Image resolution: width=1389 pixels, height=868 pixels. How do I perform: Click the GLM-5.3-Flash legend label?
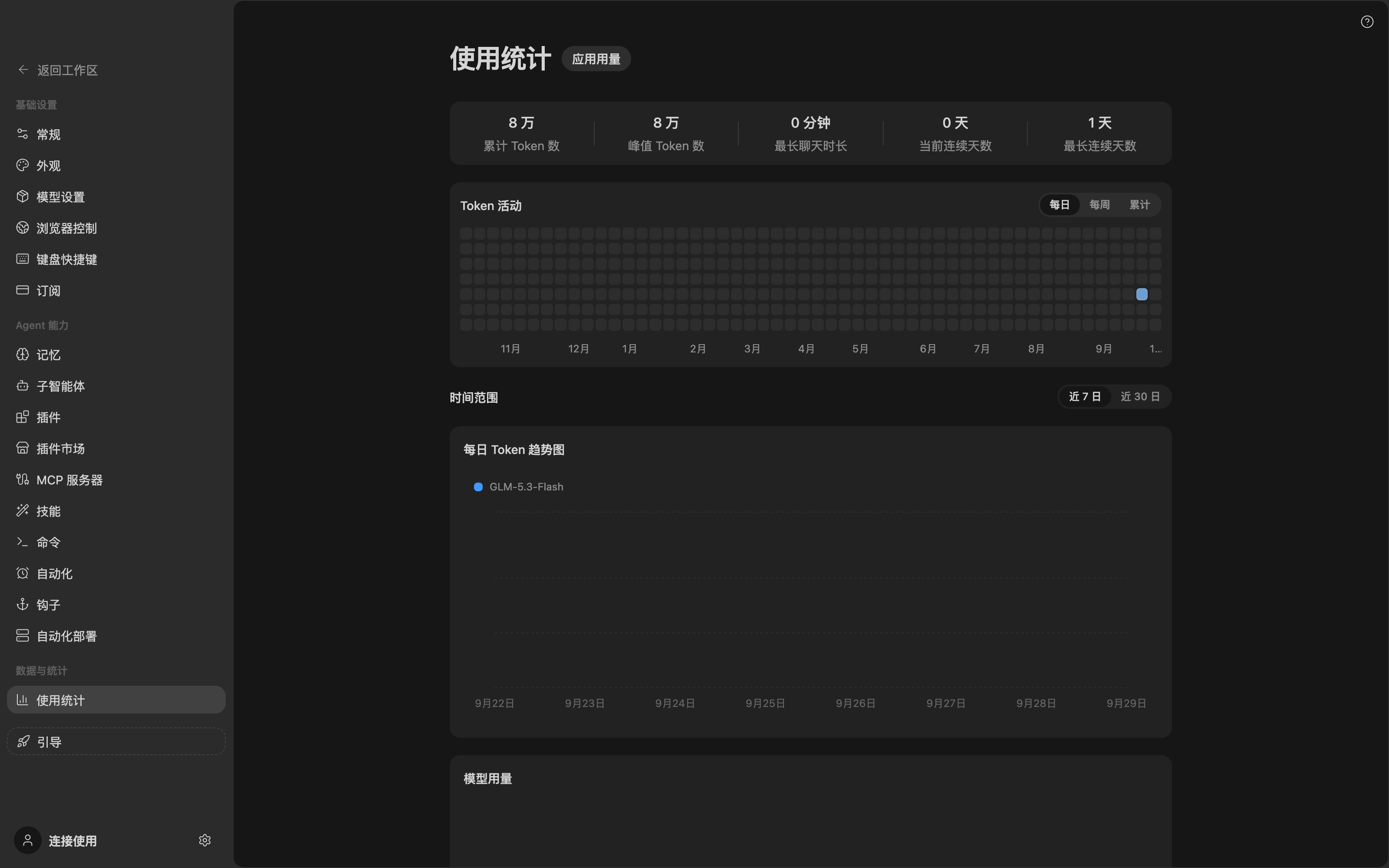[527, 487]
